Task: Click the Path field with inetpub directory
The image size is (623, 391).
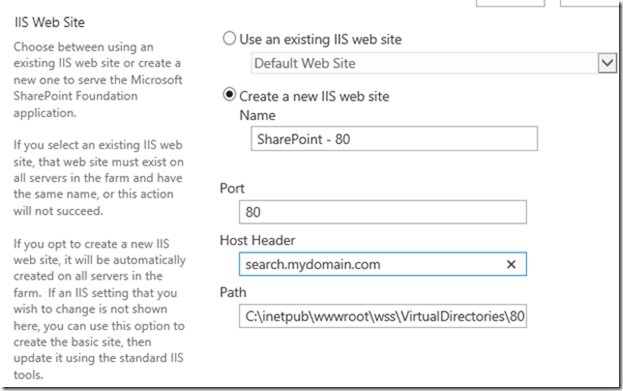Action: coord(383,316)
